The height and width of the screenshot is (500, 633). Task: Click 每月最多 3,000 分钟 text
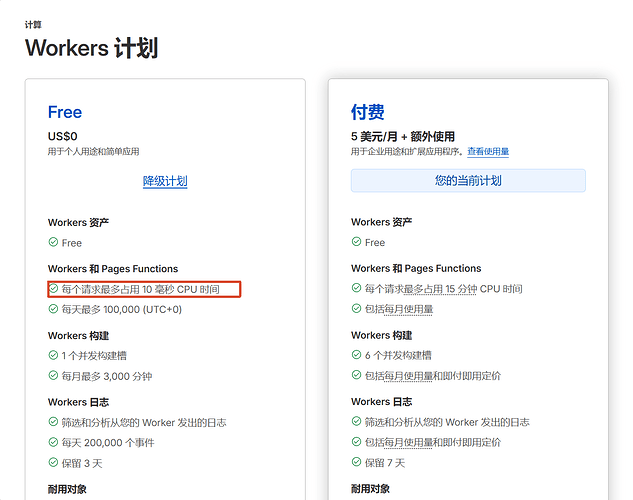click(107, 376)
